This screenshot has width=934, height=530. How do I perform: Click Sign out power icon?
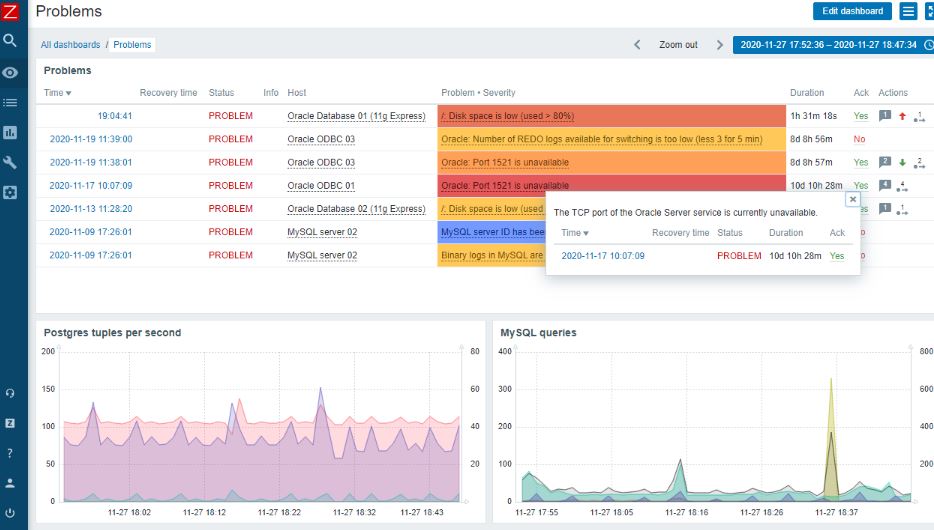(10, 513)
